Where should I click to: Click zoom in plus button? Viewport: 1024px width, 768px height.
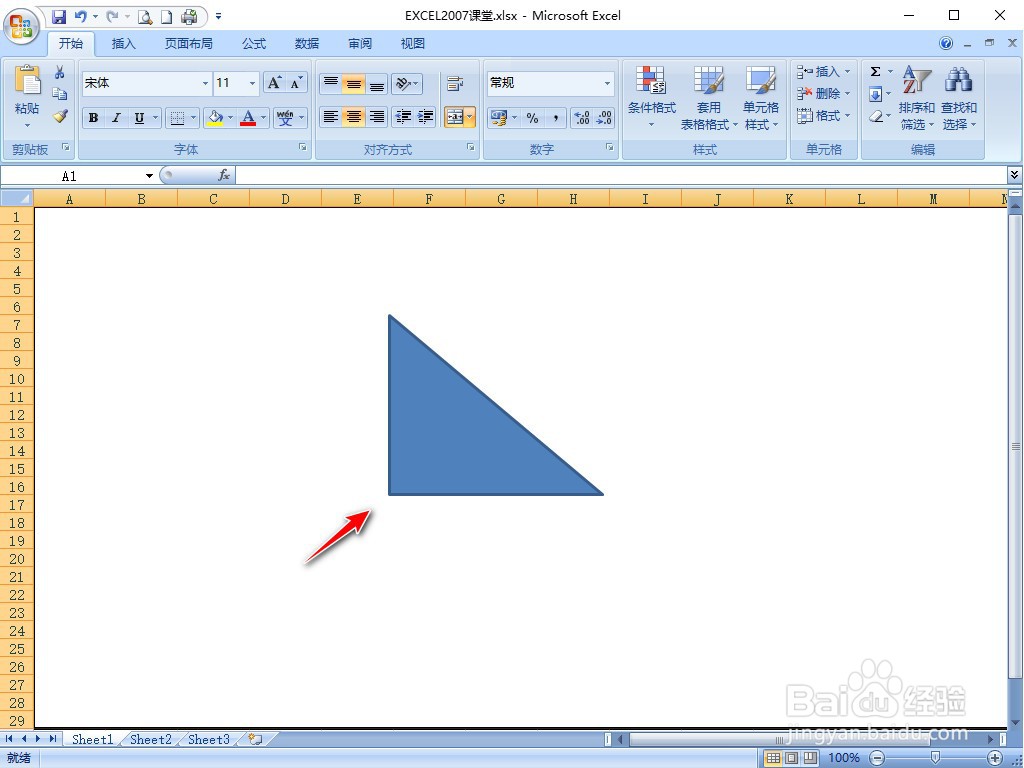point(995,758)
